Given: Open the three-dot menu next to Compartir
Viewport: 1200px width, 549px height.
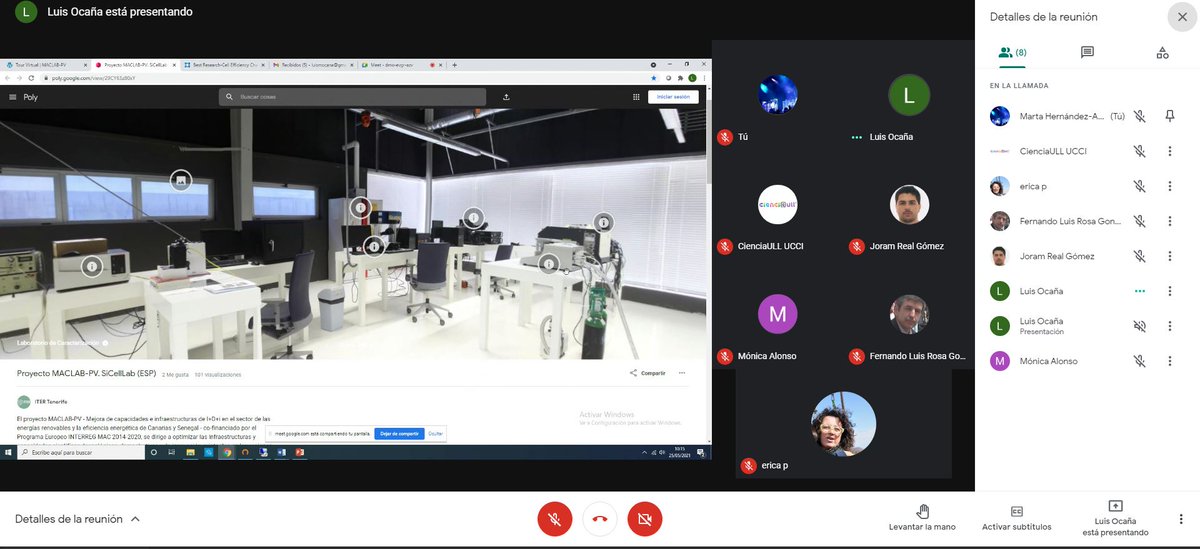Looking at the screenshot, I should 682,373.
